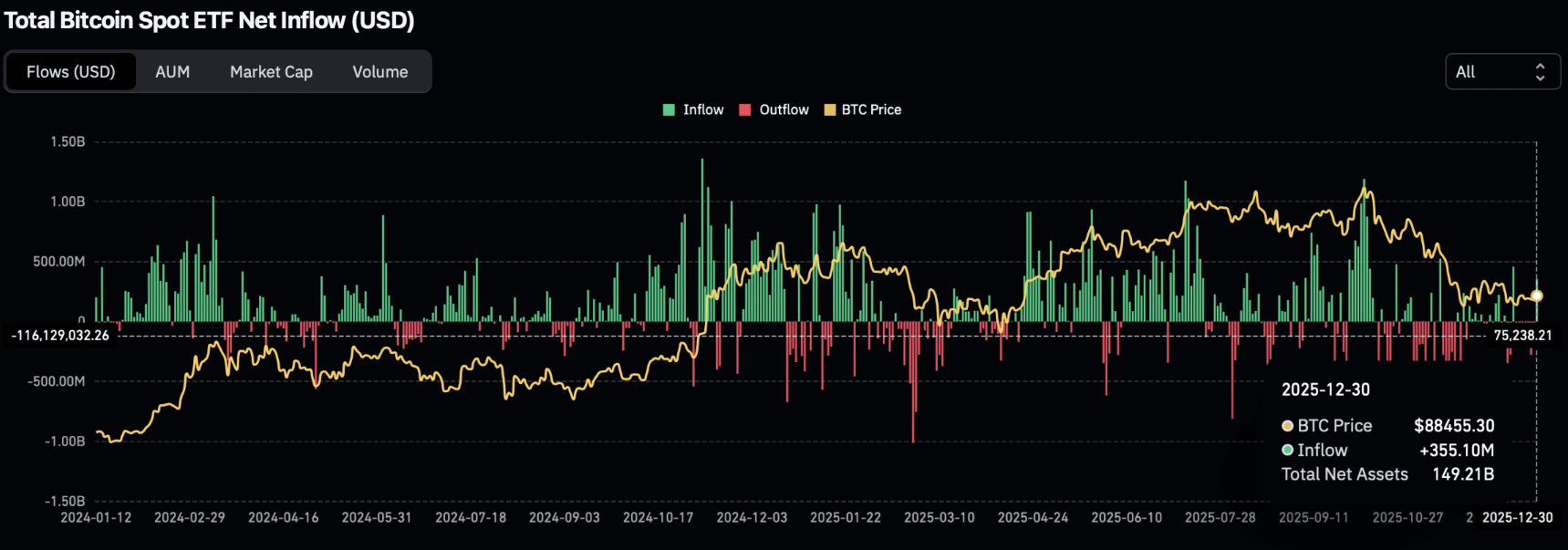Viewport: 1568px width, 550px height.
Task: Click the green Inflow dot in the tooltip
Action: pyautogui.click(x=1287, y=450)
